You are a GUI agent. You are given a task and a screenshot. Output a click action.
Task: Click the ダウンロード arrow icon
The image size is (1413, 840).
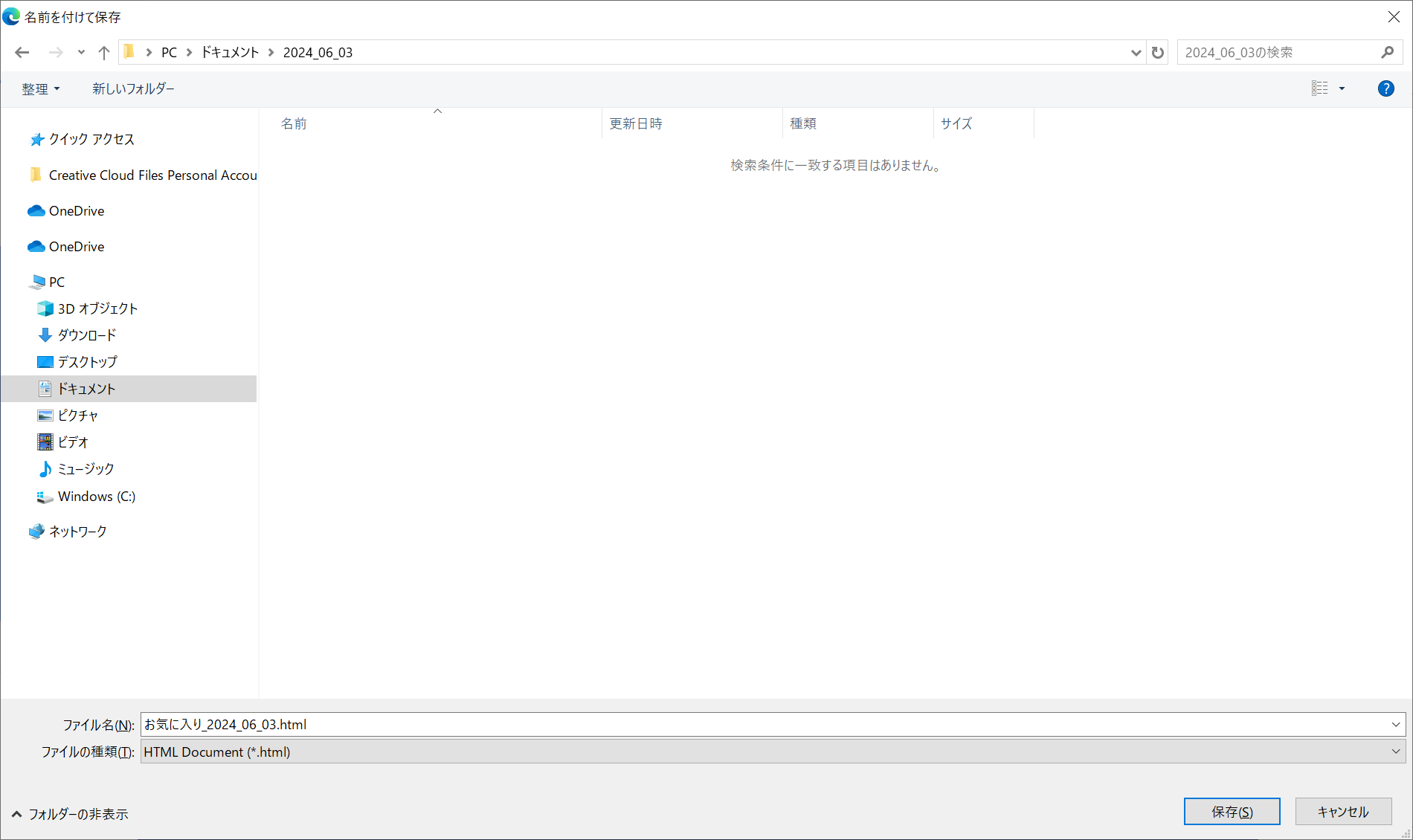pos(45,335)
